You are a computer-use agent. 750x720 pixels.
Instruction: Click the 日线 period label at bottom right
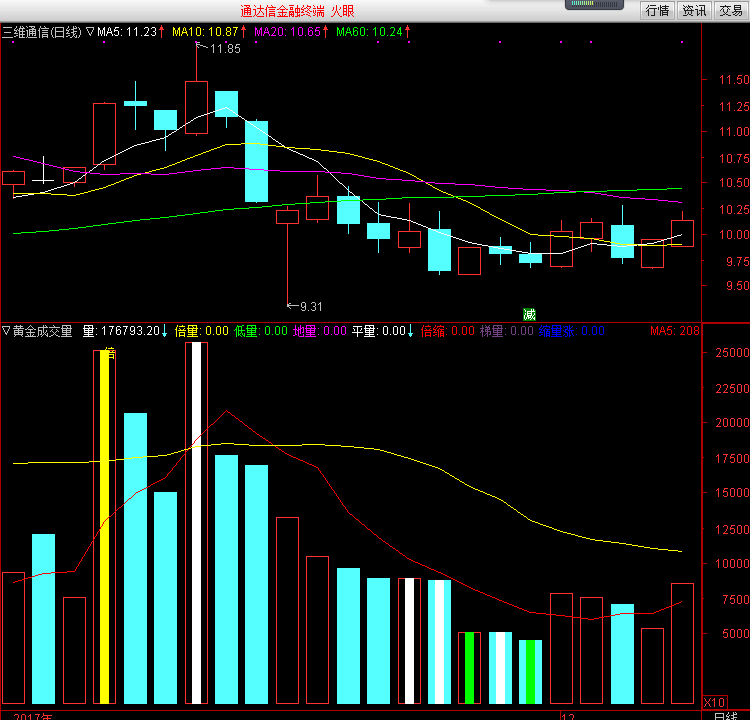tap(727, 716)
